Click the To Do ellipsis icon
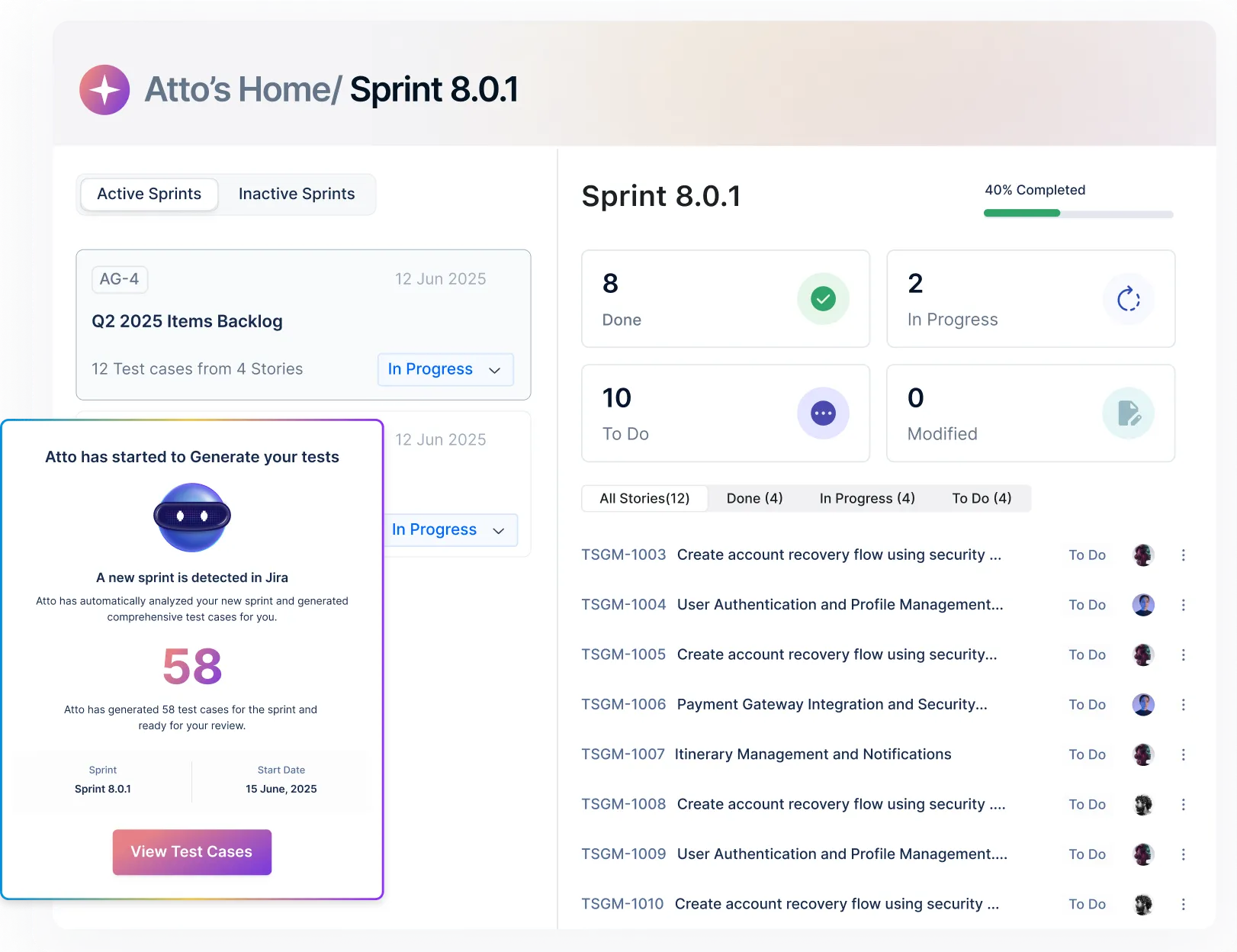Viewport: 1237px width, 952px height. click(x=823, y=413)
